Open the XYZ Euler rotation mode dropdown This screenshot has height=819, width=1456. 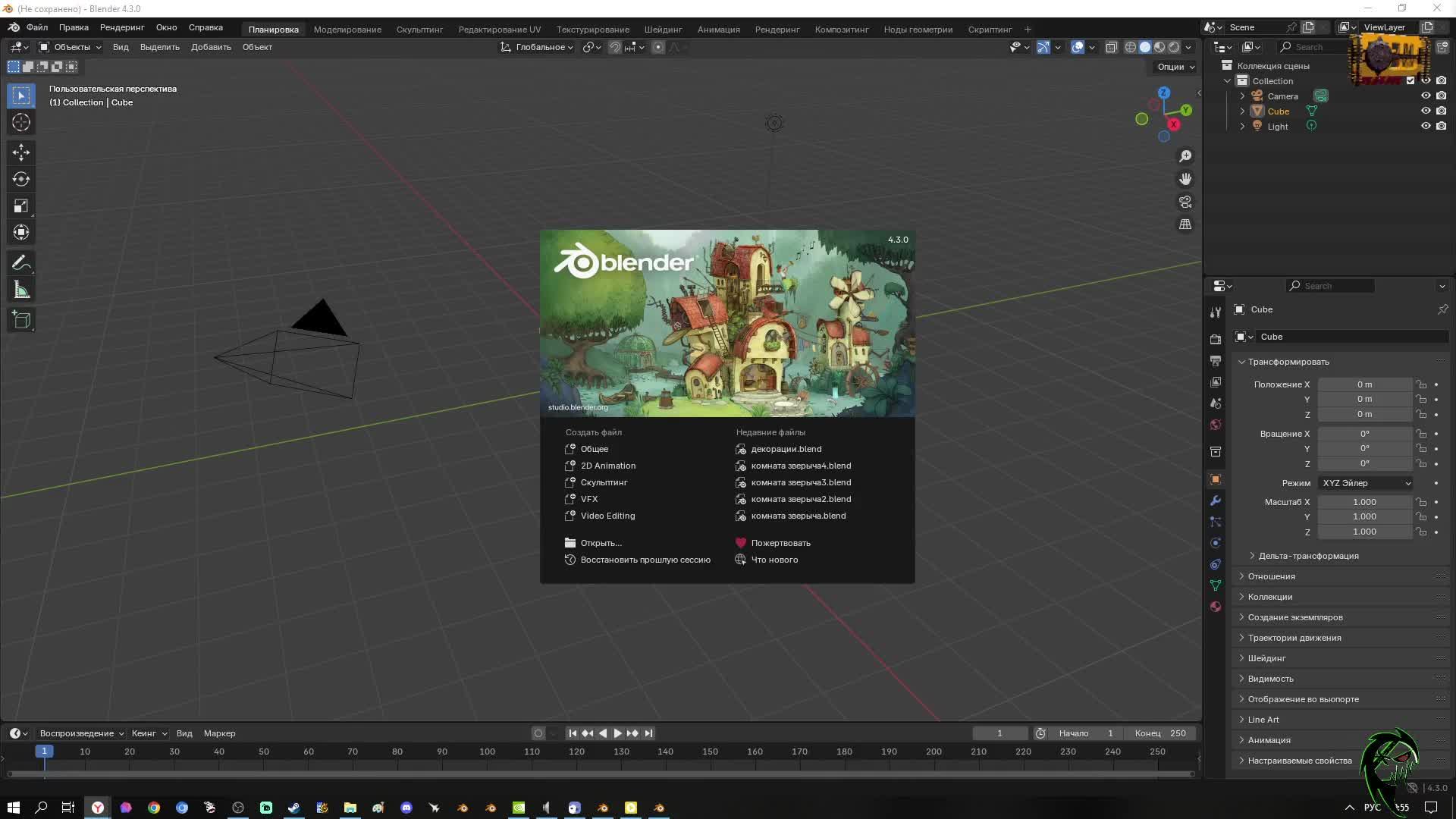coord(1366,483)
